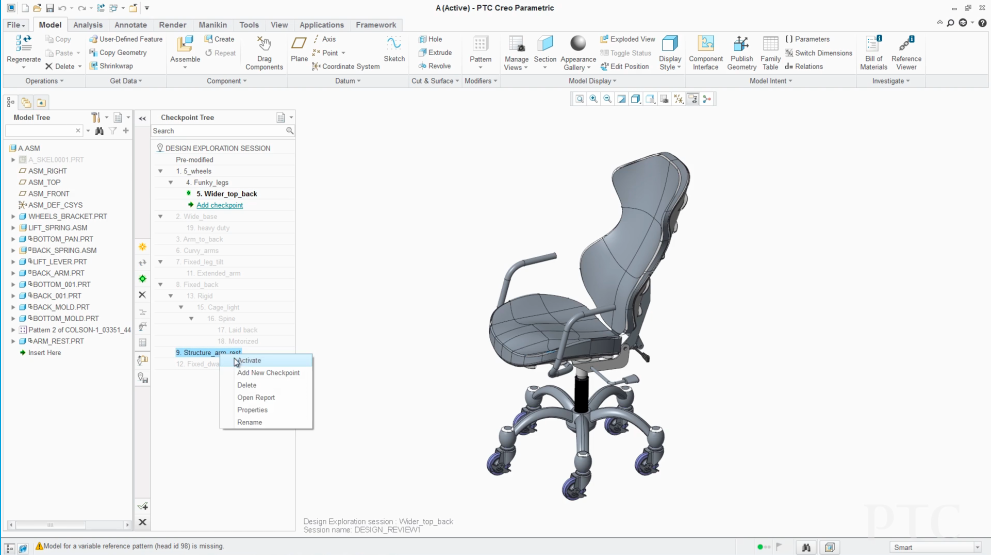The width and height of the screenshot is (991, 555).
Task: Click the Parameters button
Action: pyautogui.click(x=807, y=39)
